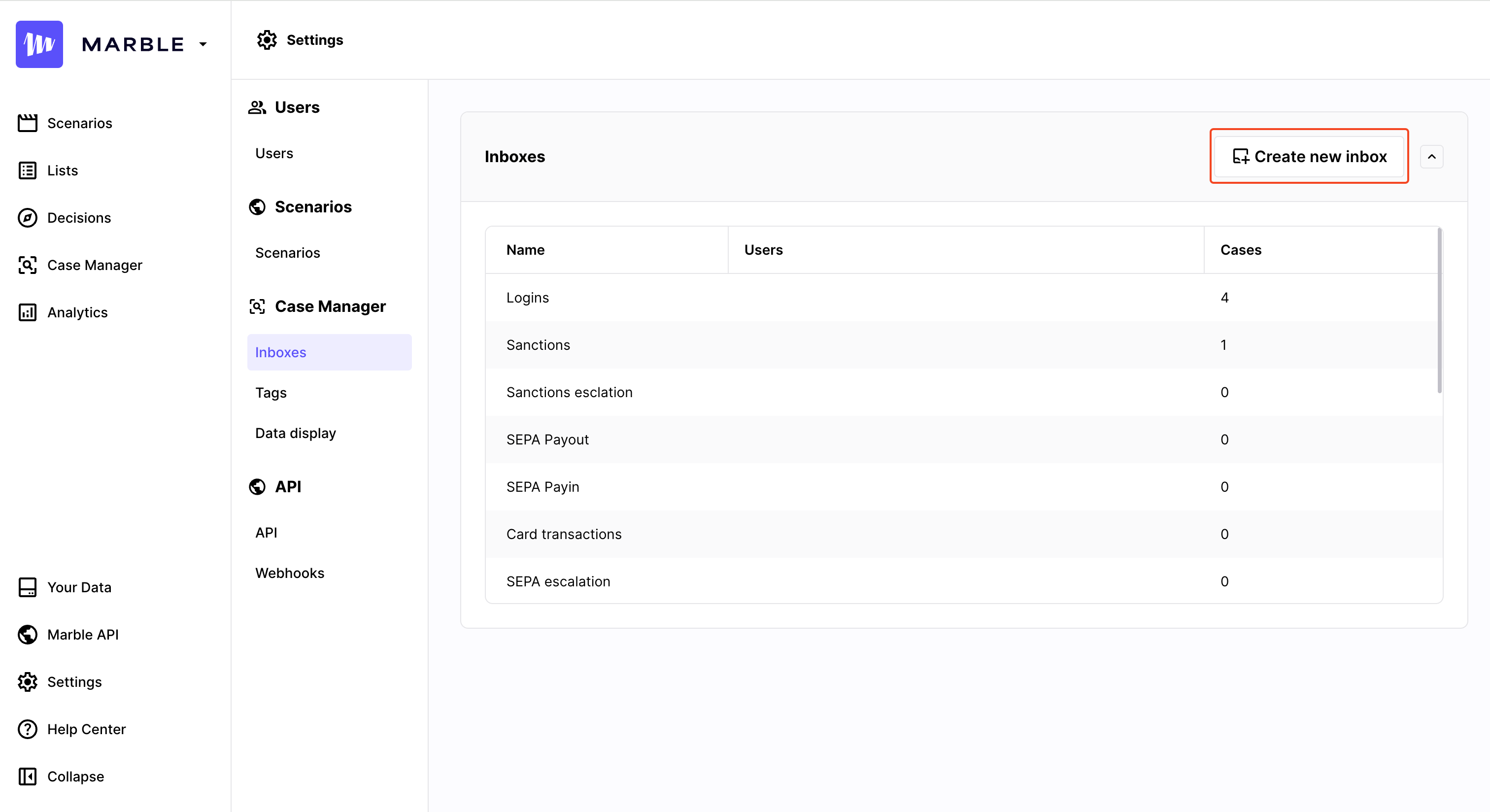Expand the MARBLE organization dropdown arrow
Viewport: 1490px width, 812px height.
coord(203,44)
